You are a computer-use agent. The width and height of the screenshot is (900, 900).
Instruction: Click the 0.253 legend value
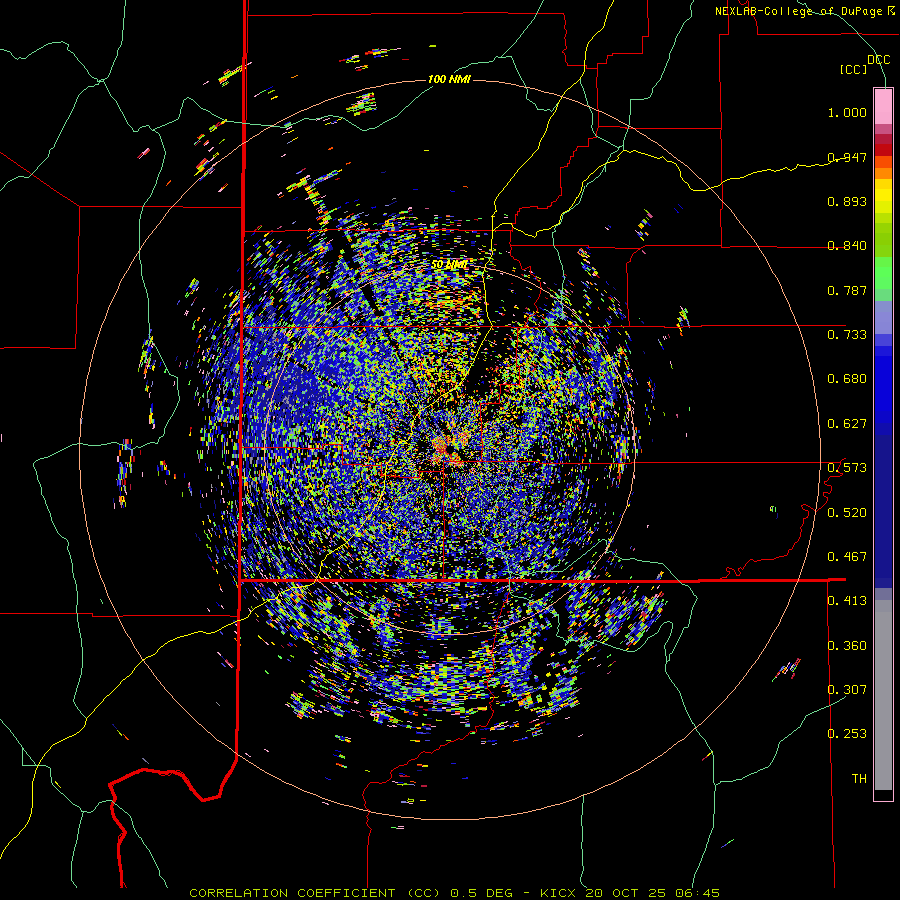tap(847, 734)
